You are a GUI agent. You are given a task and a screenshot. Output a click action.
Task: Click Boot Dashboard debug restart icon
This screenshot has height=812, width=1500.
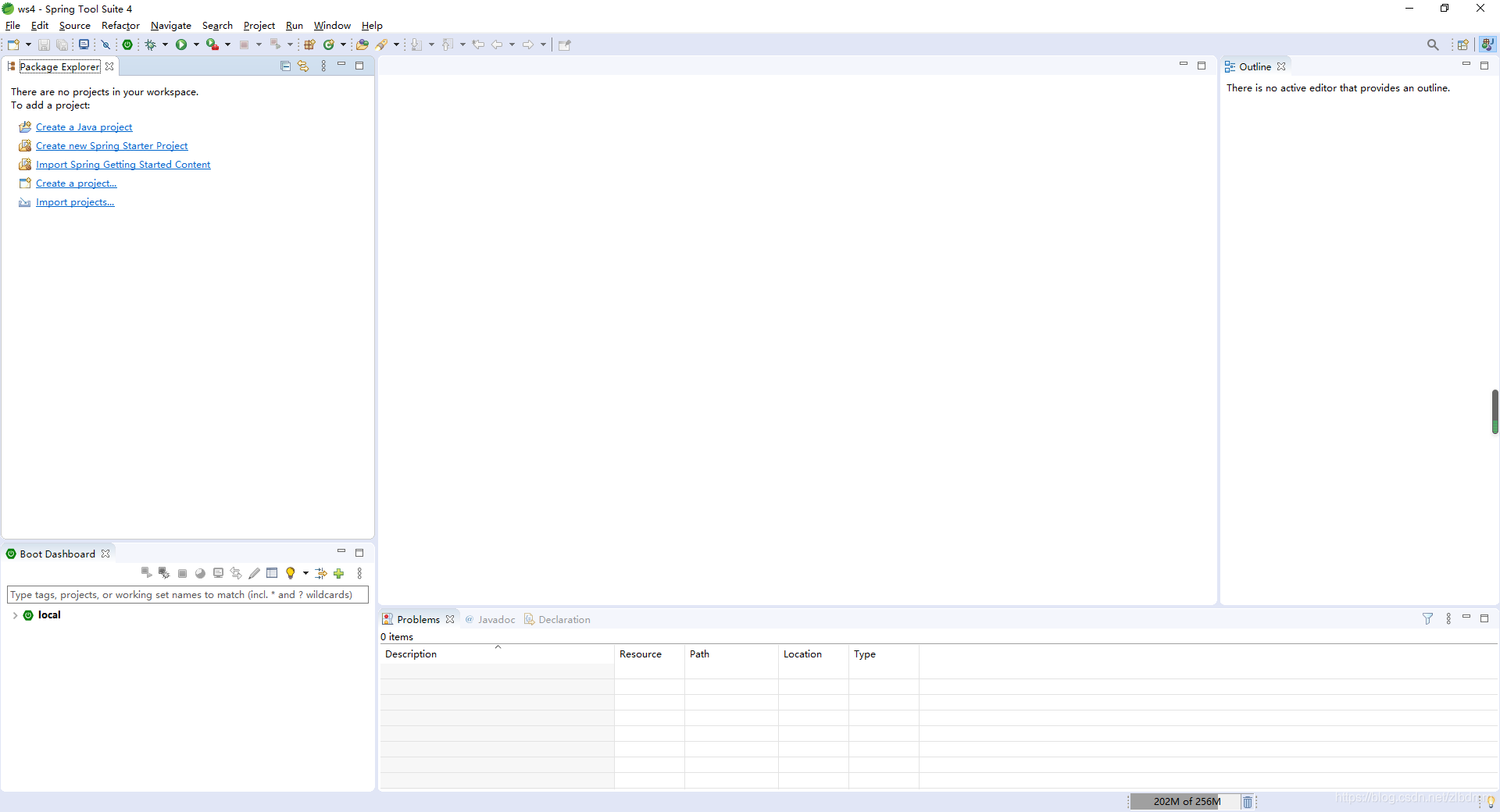[x=164, y=573]
